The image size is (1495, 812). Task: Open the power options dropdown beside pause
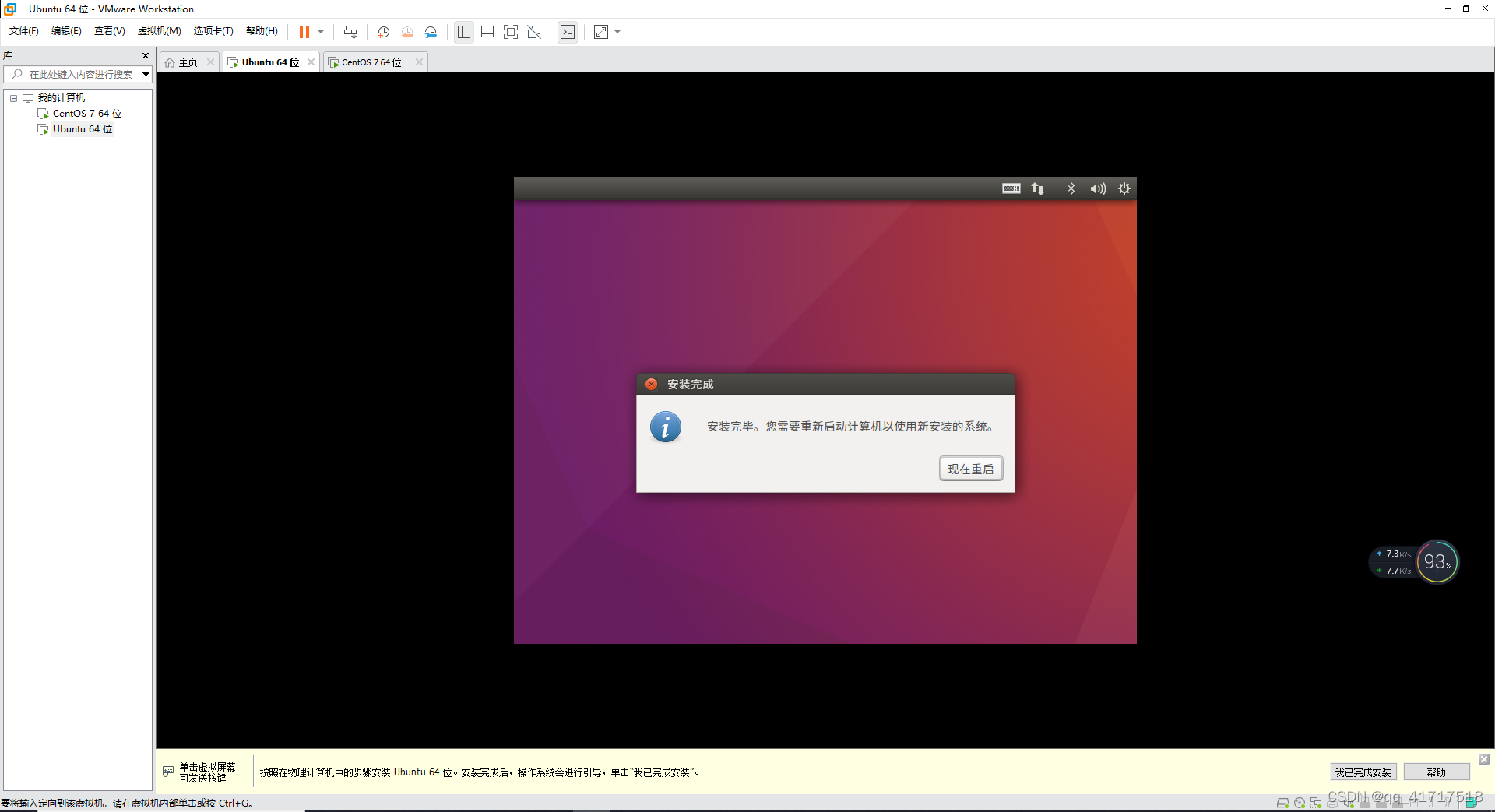(x=321, y=32)
